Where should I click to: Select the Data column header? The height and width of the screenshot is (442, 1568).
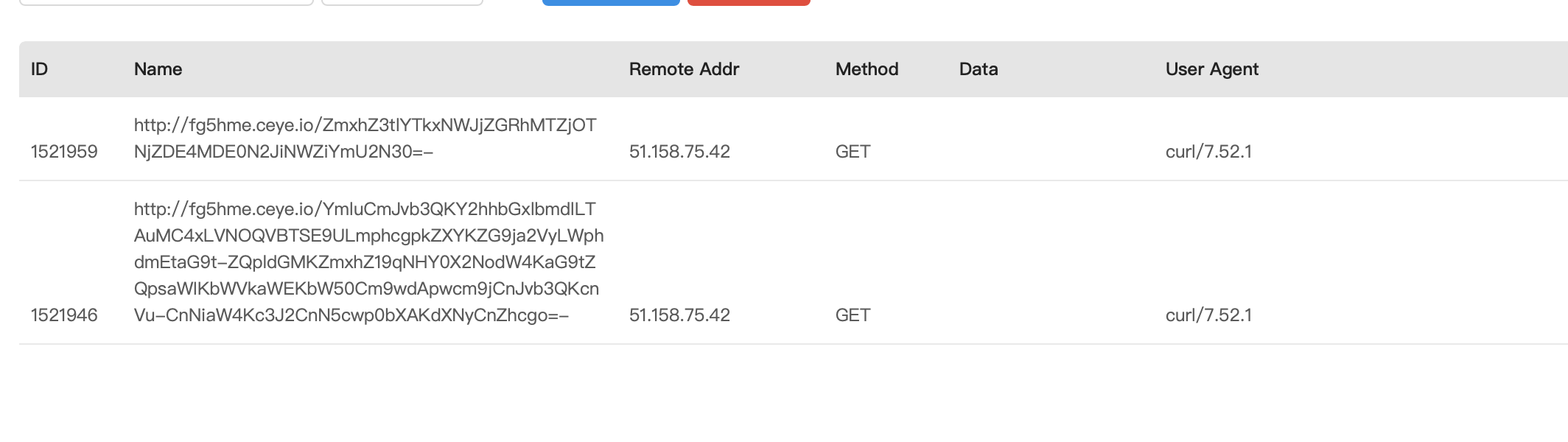(979, 69)
